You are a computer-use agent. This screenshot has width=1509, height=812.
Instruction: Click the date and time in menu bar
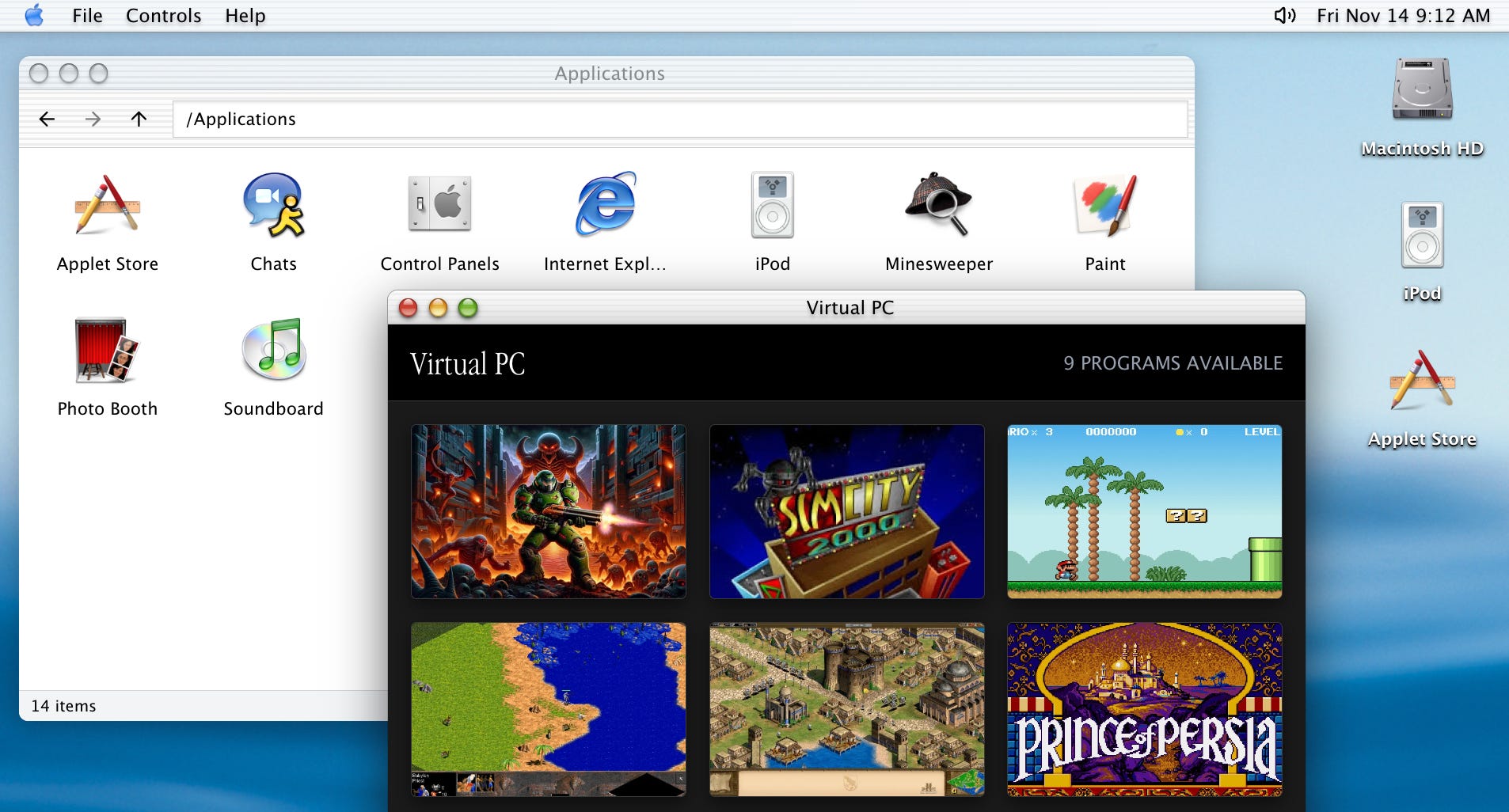click(x=1403, y=16)
